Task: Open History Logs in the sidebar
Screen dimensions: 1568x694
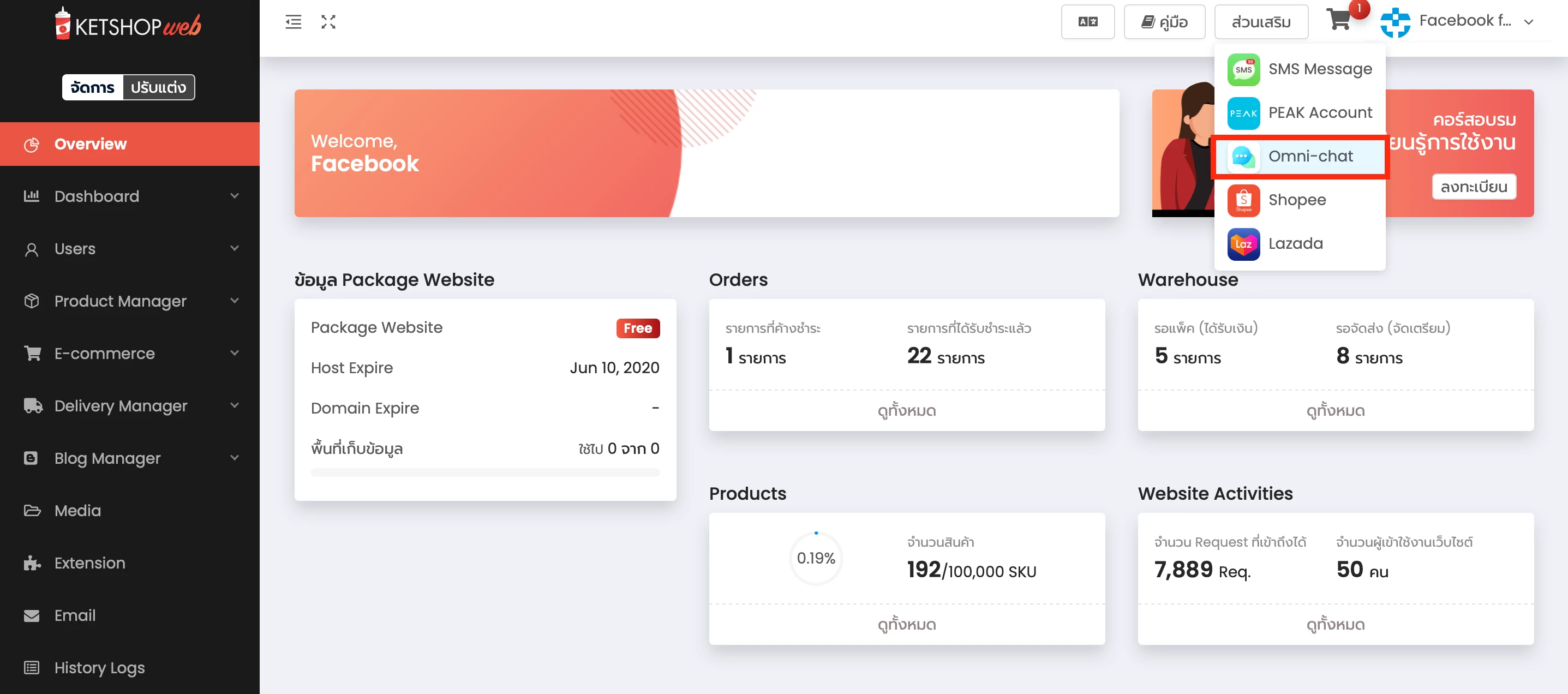Action: 130,668
